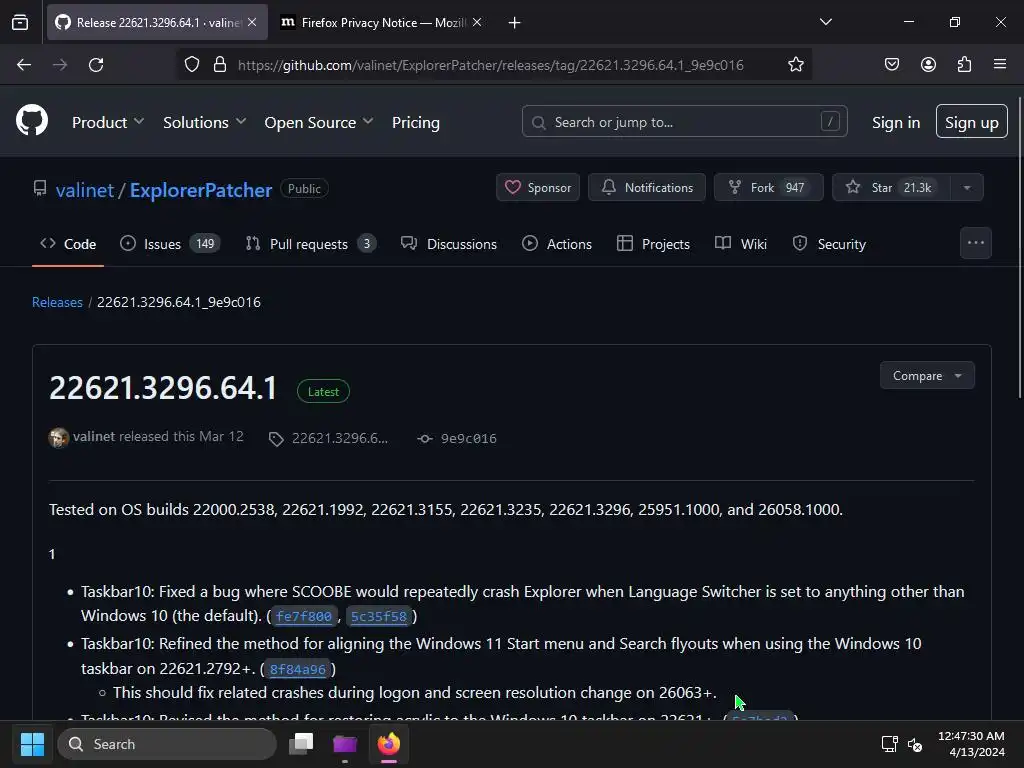Sponsor the project with heart button
This screenshot has width=1024, height=768.
point(537,187)
